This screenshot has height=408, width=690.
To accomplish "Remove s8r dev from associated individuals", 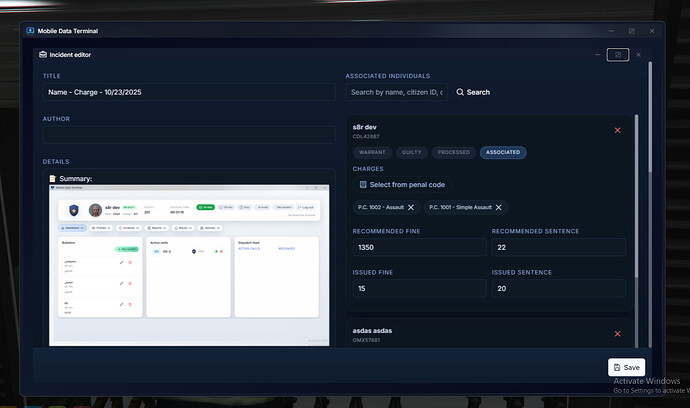I will pyautogui.click(x=617, y=130).
